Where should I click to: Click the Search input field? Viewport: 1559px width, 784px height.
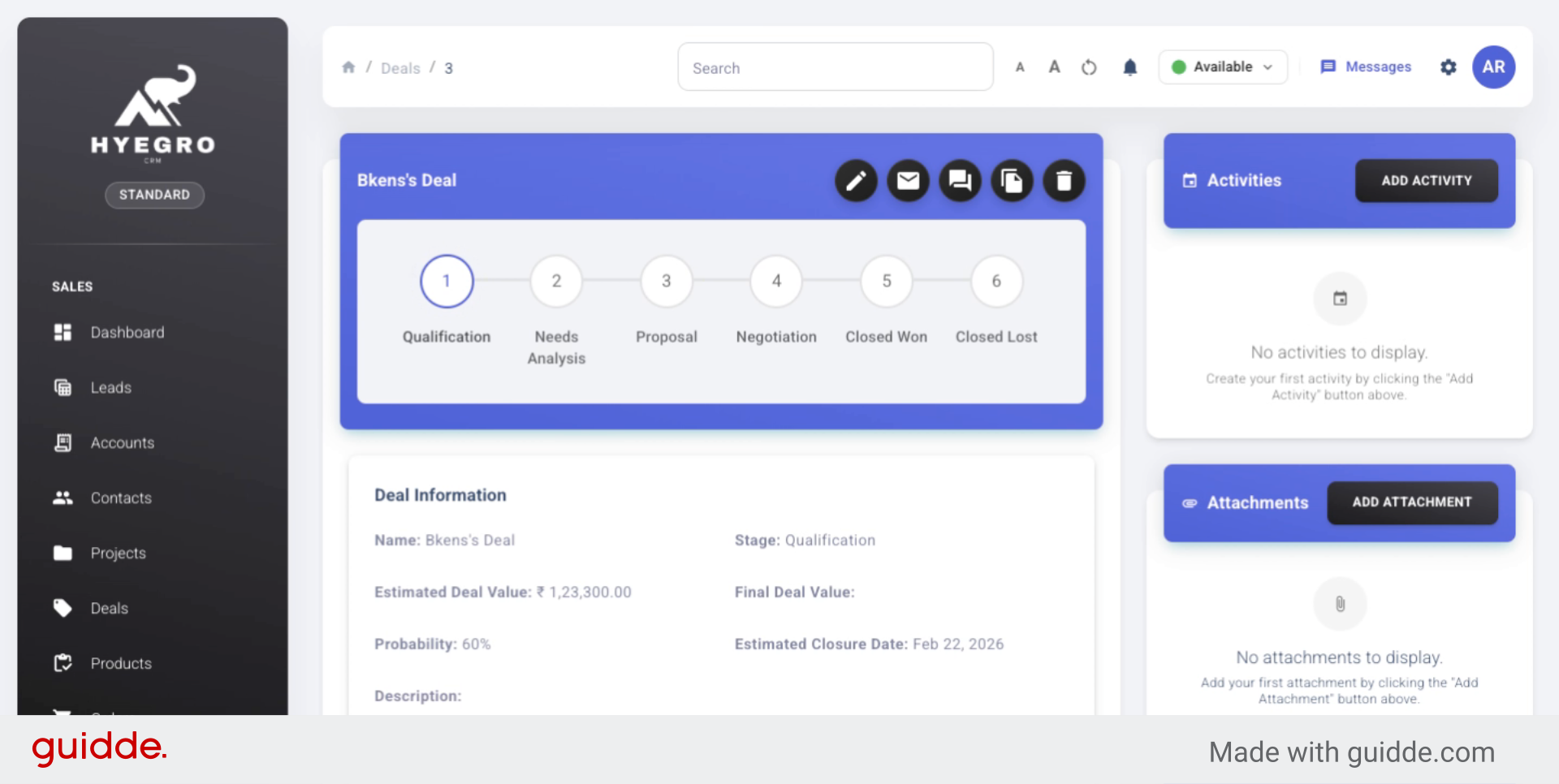835,68
